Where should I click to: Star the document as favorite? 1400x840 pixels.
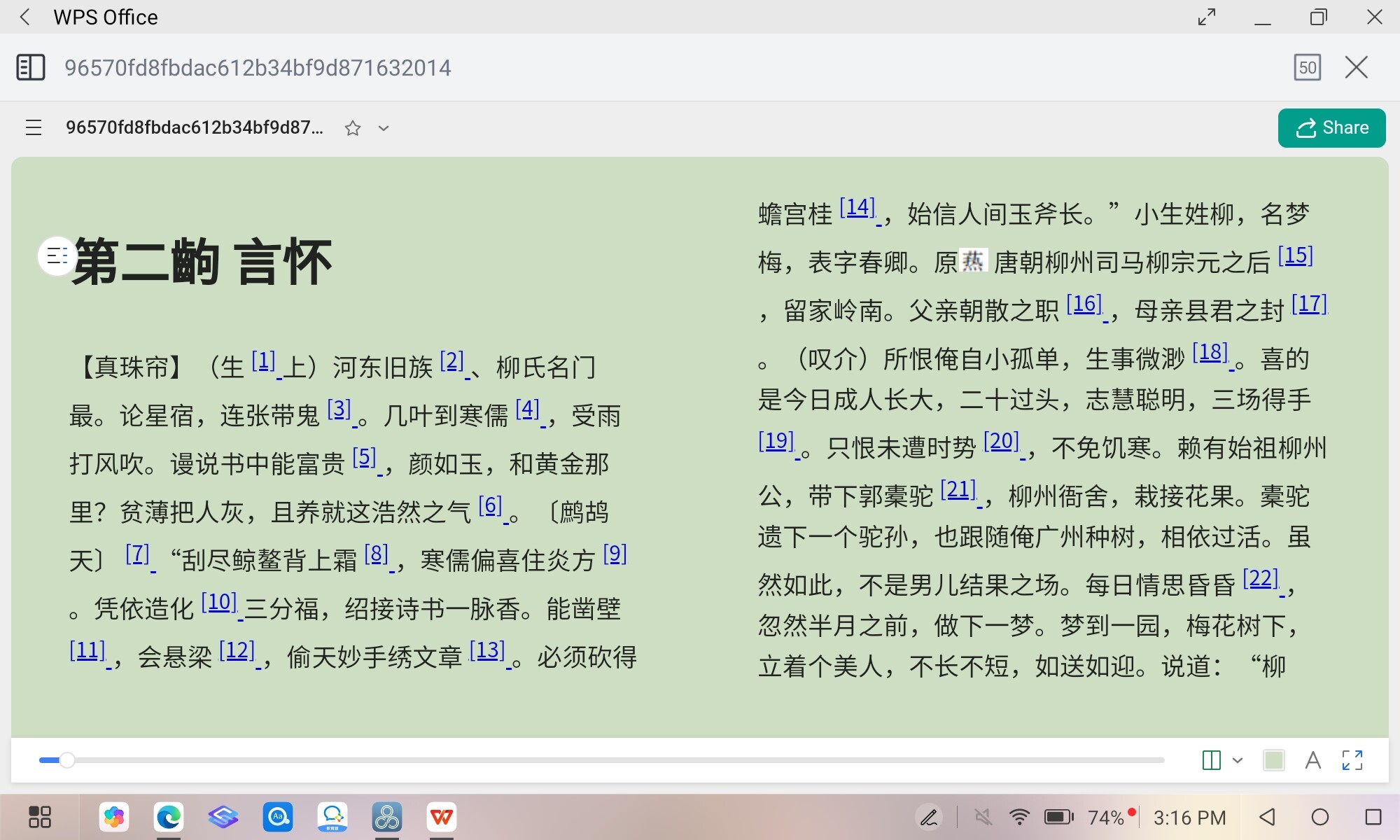pos(353,128)
